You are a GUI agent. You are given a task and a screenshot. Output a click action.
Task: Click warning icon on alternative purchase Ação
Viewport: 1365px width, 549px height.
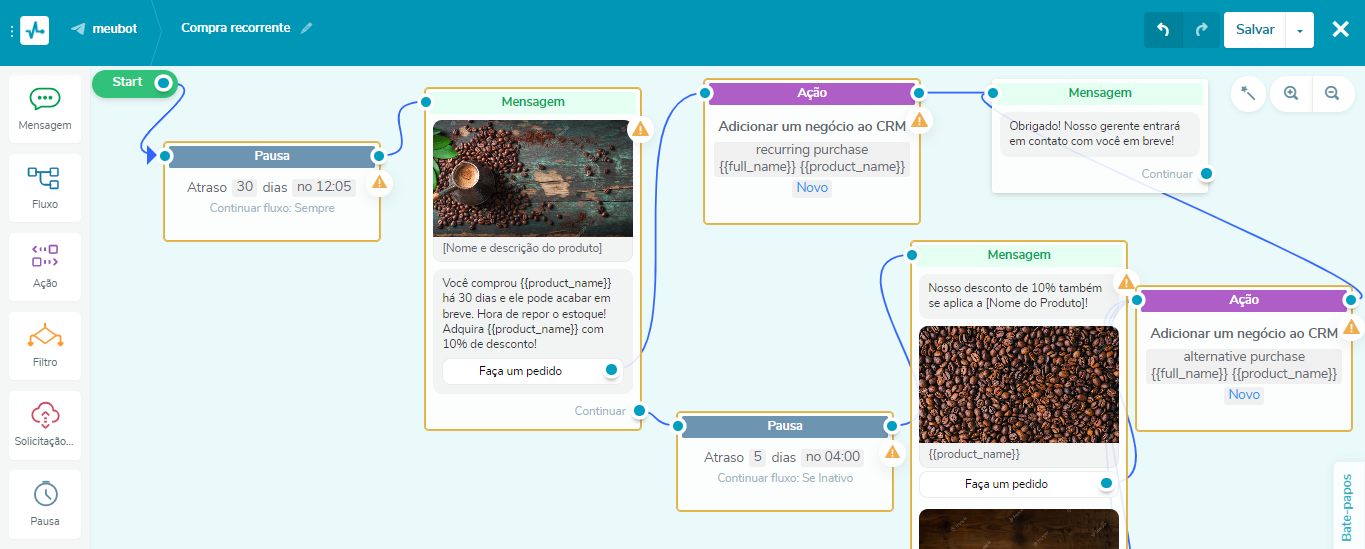click(1351, 327)
